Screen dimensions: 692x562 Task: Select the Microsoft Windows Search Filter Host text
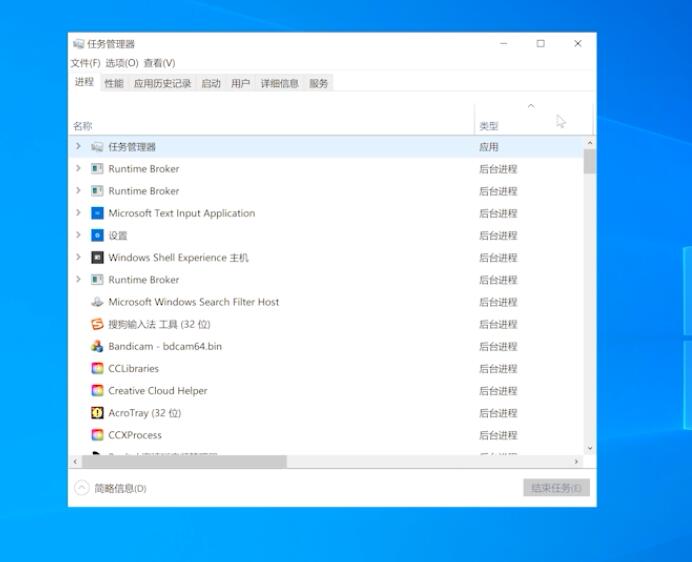tap(194, 302)
